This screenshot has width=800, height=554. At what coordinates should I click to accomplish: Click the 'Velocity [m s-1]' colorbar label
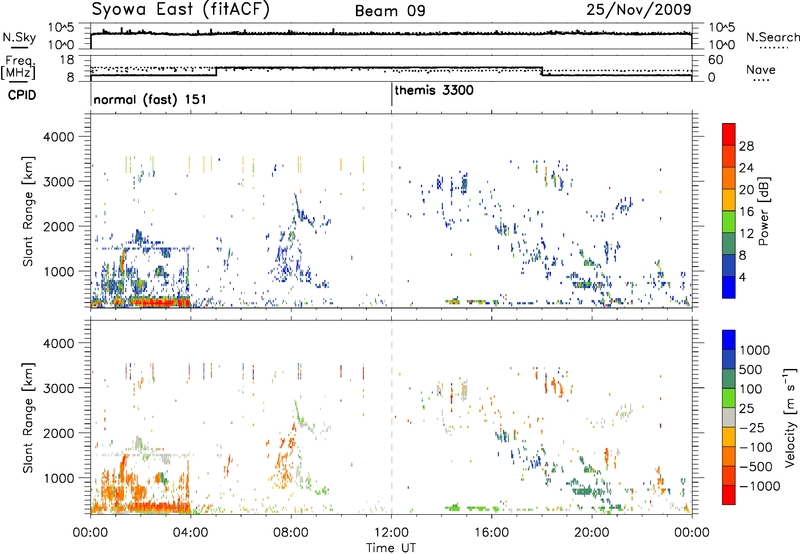790,416
